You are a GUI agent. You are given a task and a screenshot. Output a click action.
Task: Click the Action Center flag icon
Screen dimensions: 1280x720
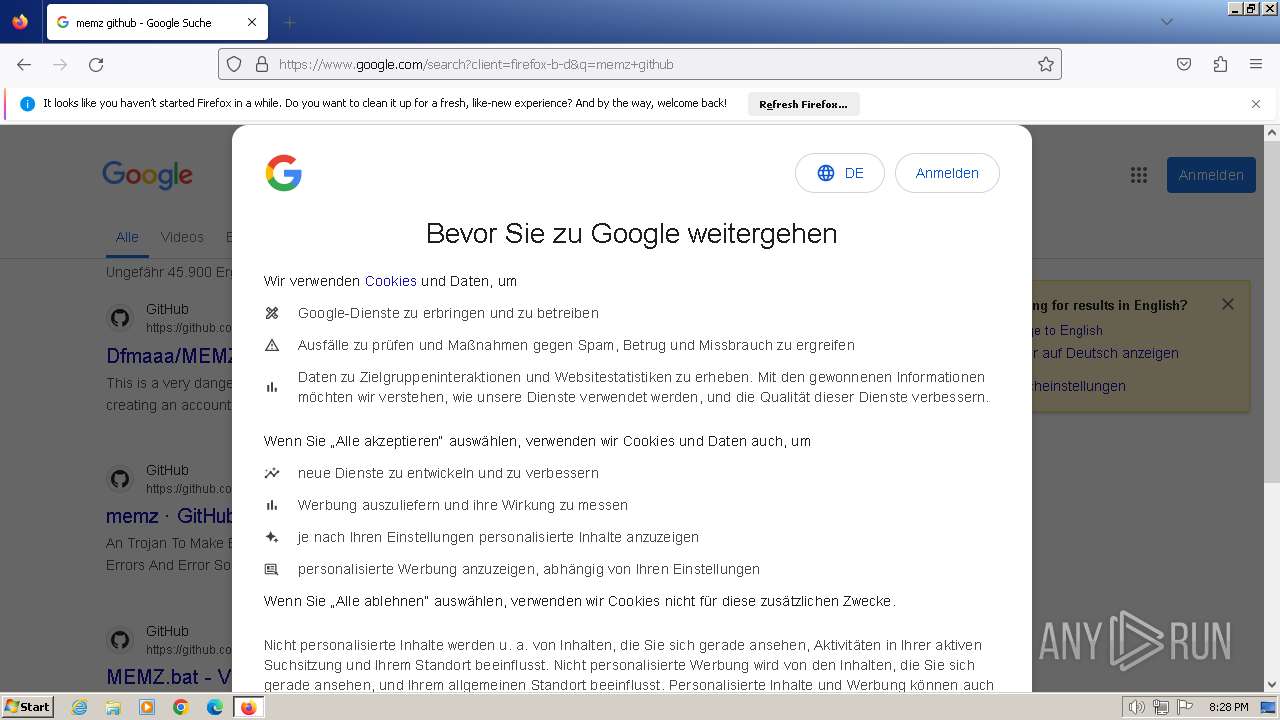pyautogui.click(x=1185, y=707)
